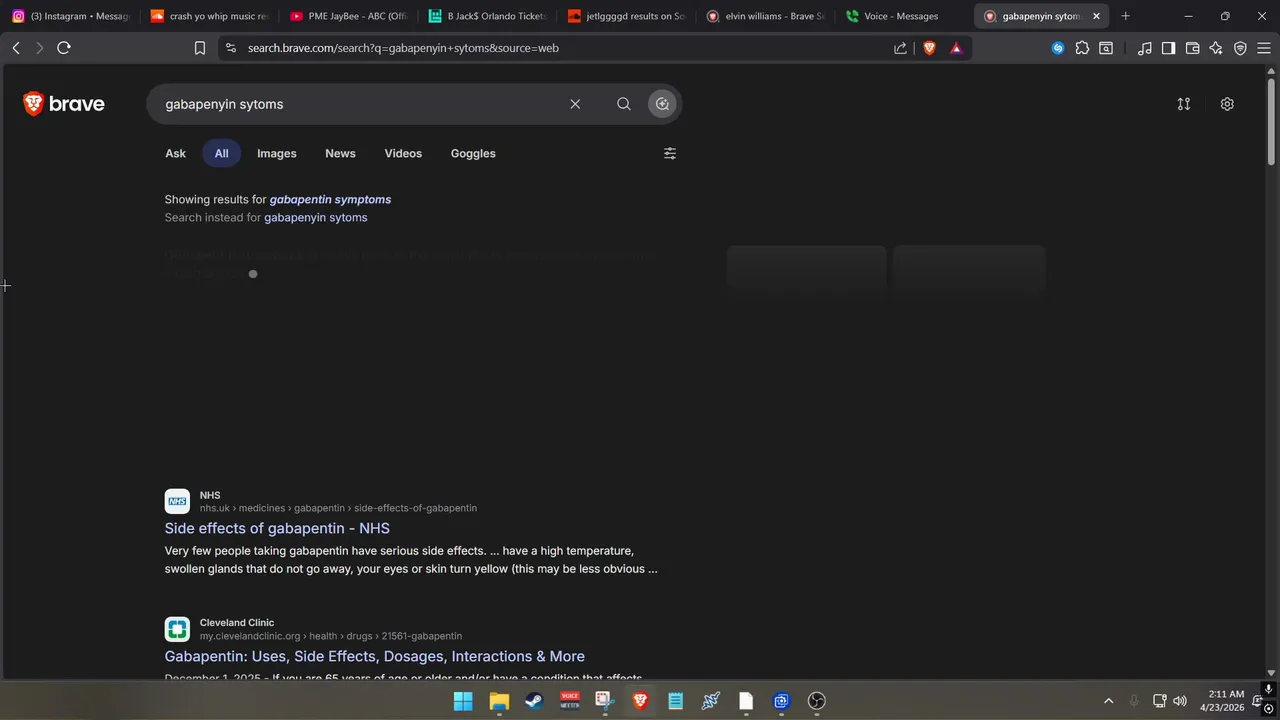Image resolution: width=1280 pixels, height=720 pixels.
Task: Open the Shazam extension
Action: click(1058, 48)
